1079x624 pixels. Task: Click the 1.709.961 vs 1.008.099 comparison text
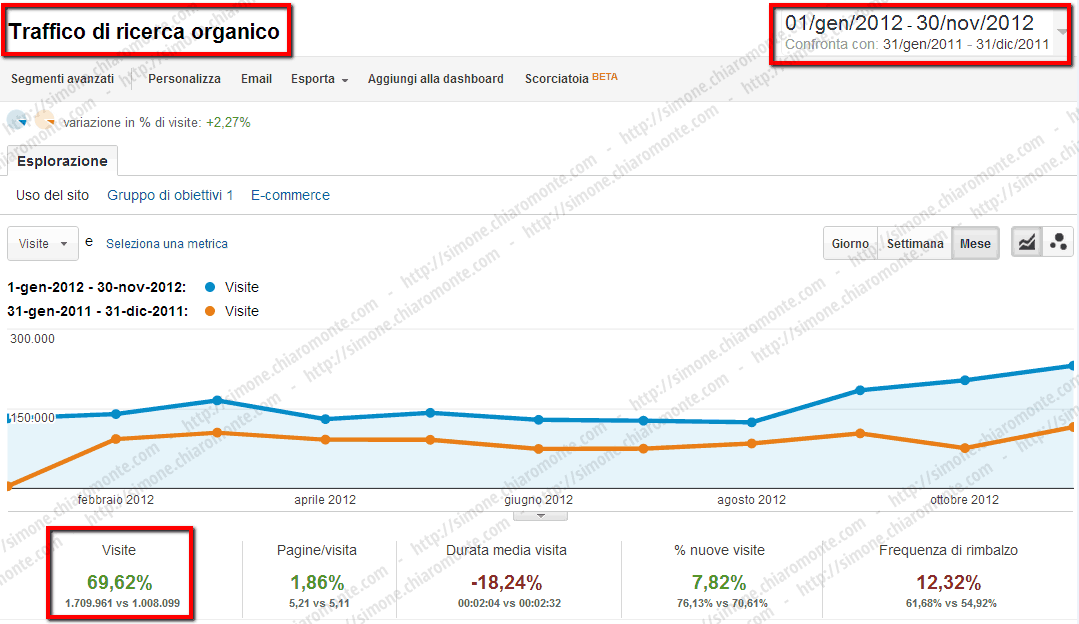(122, 603)
